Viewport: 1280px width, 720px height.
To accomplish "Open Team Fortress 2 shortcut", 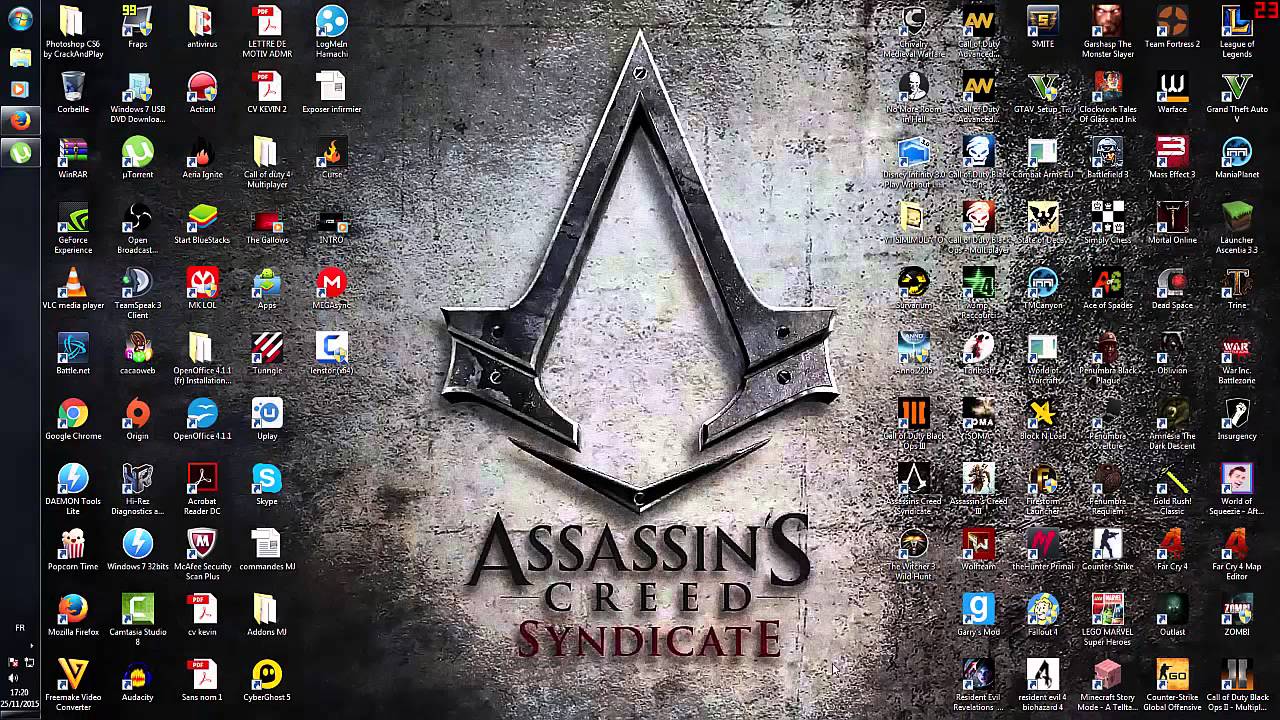I will 1172,28.
